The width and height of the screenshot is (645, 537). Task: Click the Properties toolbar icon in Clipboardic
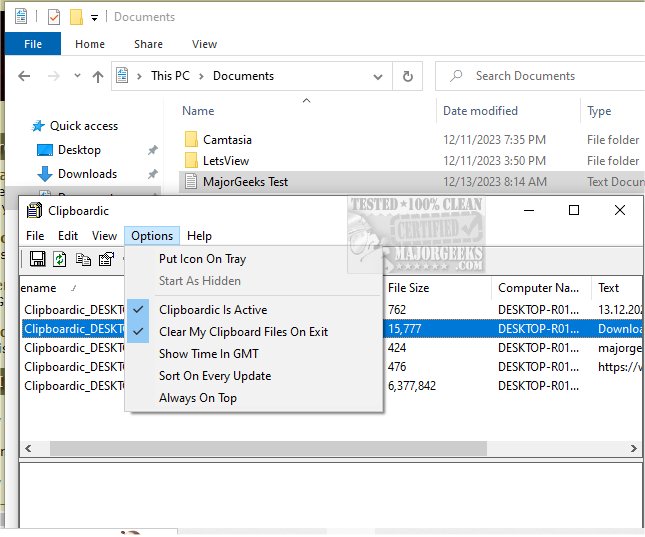tap(106, 259)
